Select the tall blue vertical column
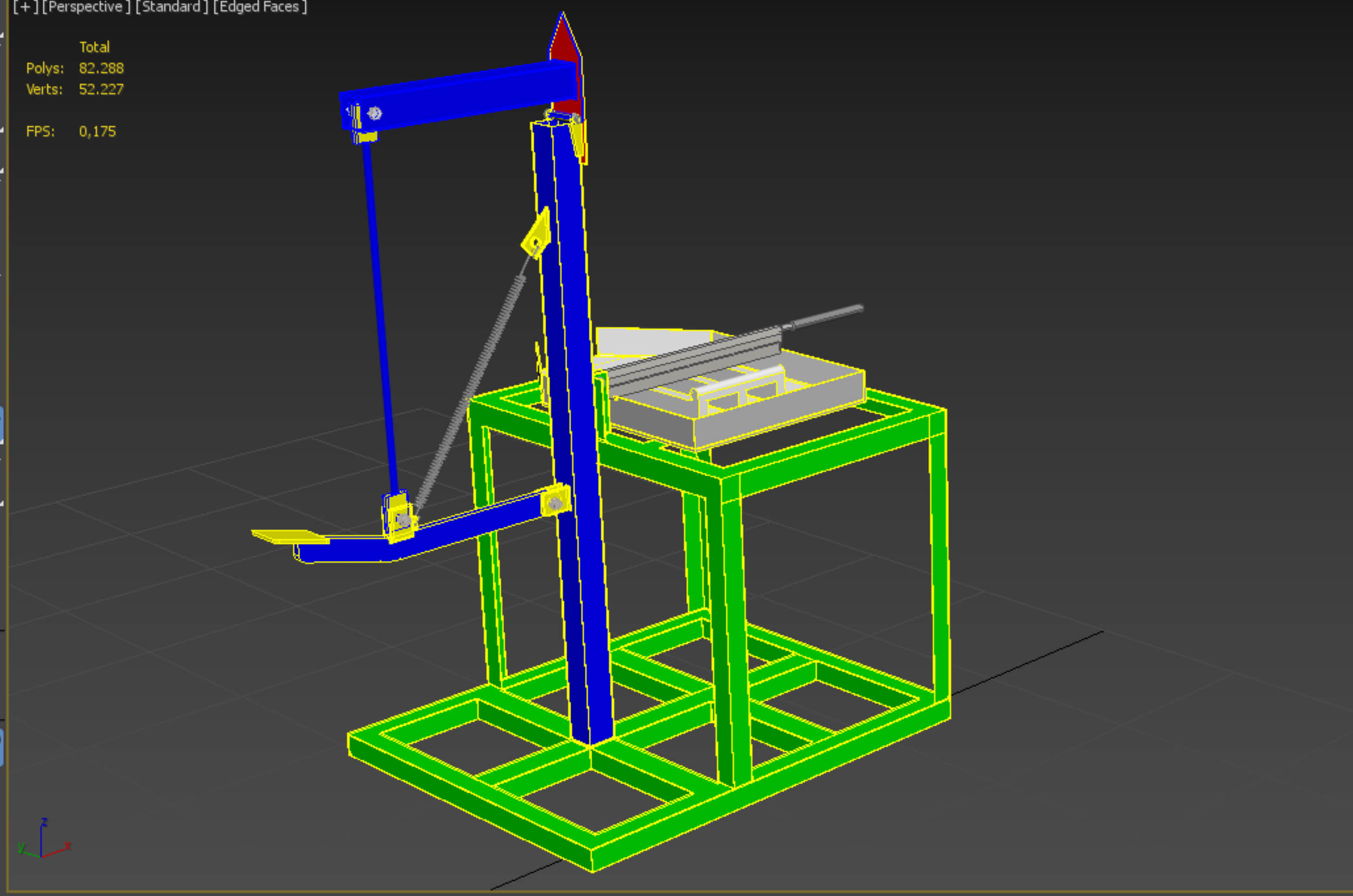Viewport: 1353px width, 896px height. click(x=574, y=400)
